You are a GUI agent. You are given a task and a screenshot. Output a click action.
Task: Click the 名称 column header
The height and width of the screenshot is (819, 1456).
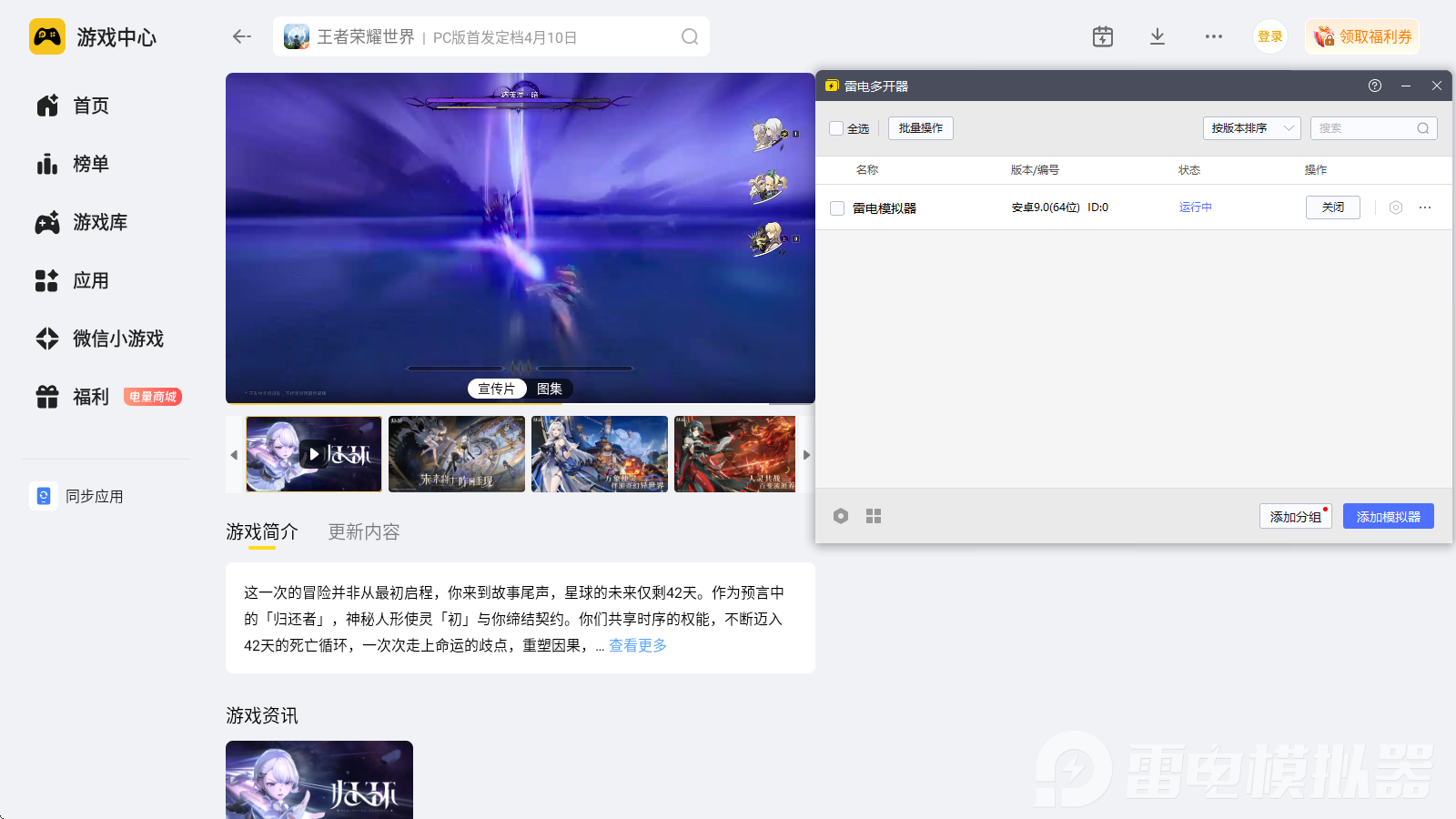pyautogui.click(x=867, y=170)
